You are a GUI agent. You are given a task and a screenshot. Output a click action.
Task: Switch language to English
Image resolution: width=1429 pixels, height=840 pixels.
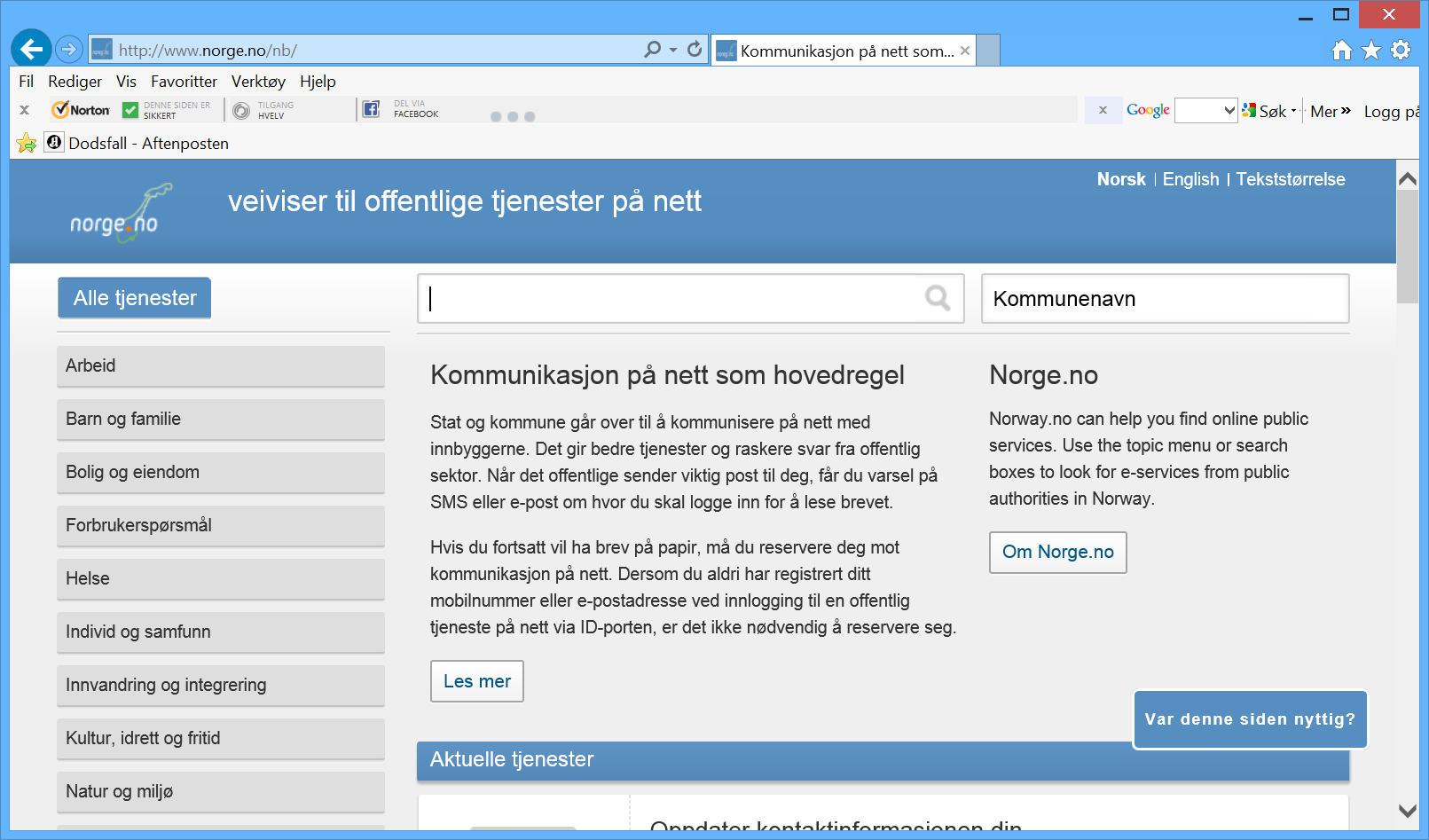click(1190, 179)
